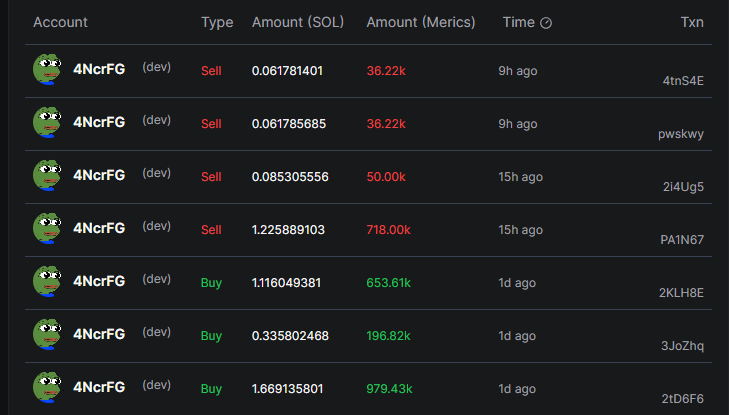
Task: Click the Amount (SOL) column header
Action: point(298,22)
